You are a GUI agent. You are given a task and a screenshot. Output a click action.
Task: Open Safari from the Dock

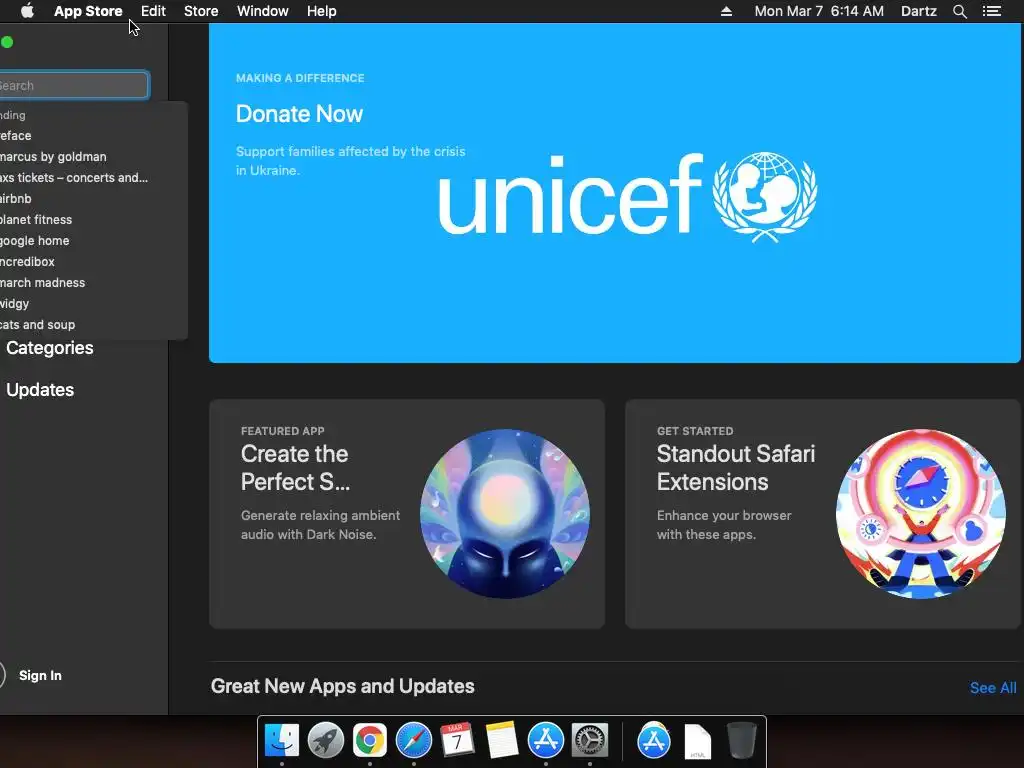[413, 741]
